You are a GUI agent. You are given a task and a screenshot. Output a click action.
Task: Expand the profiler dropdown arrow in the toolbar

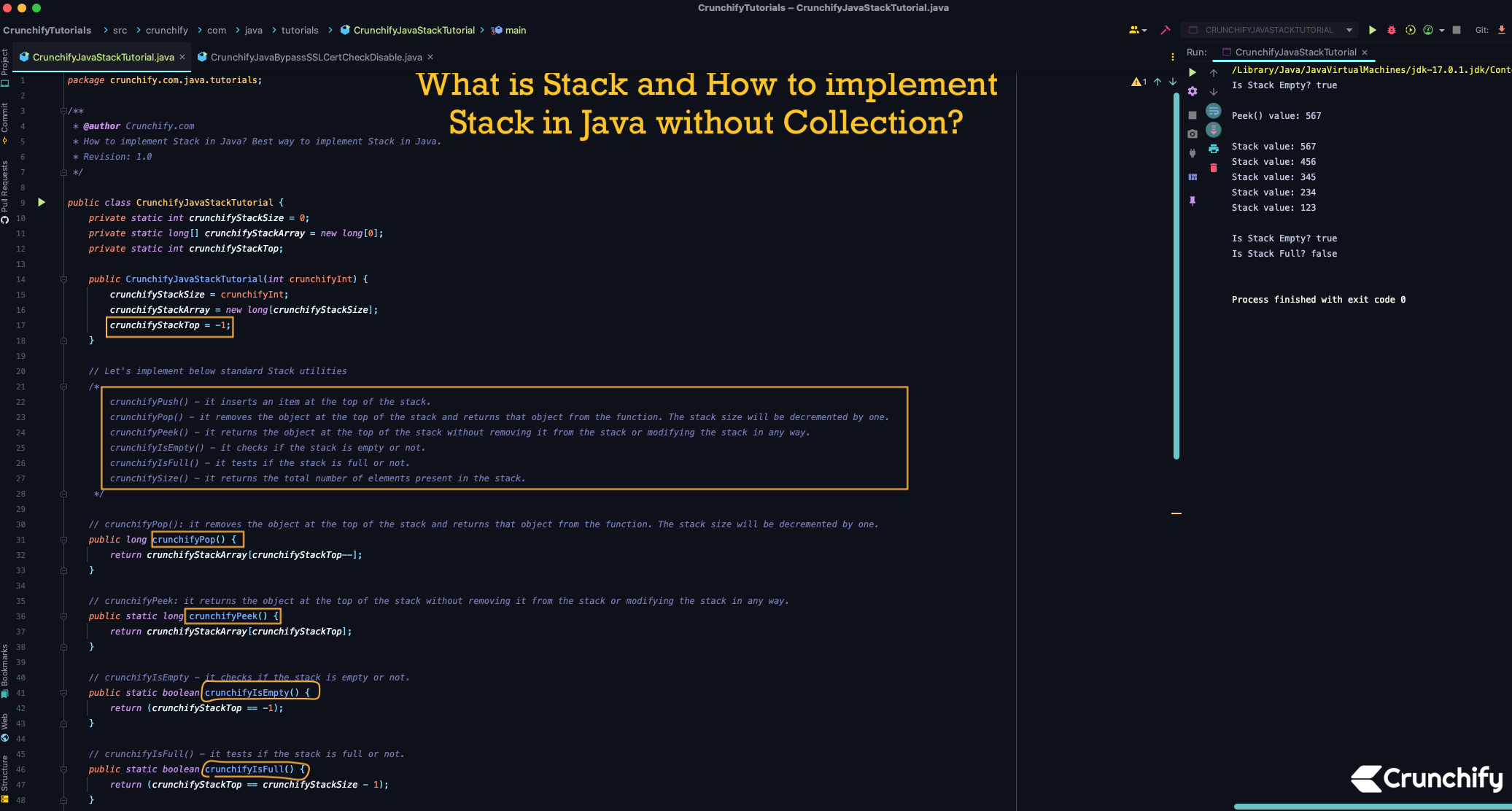[1442, 30]
